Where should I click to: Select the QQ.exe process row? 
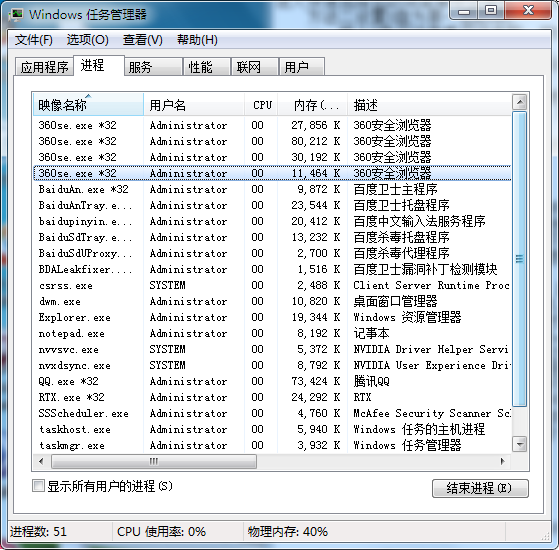pos(272,381)
